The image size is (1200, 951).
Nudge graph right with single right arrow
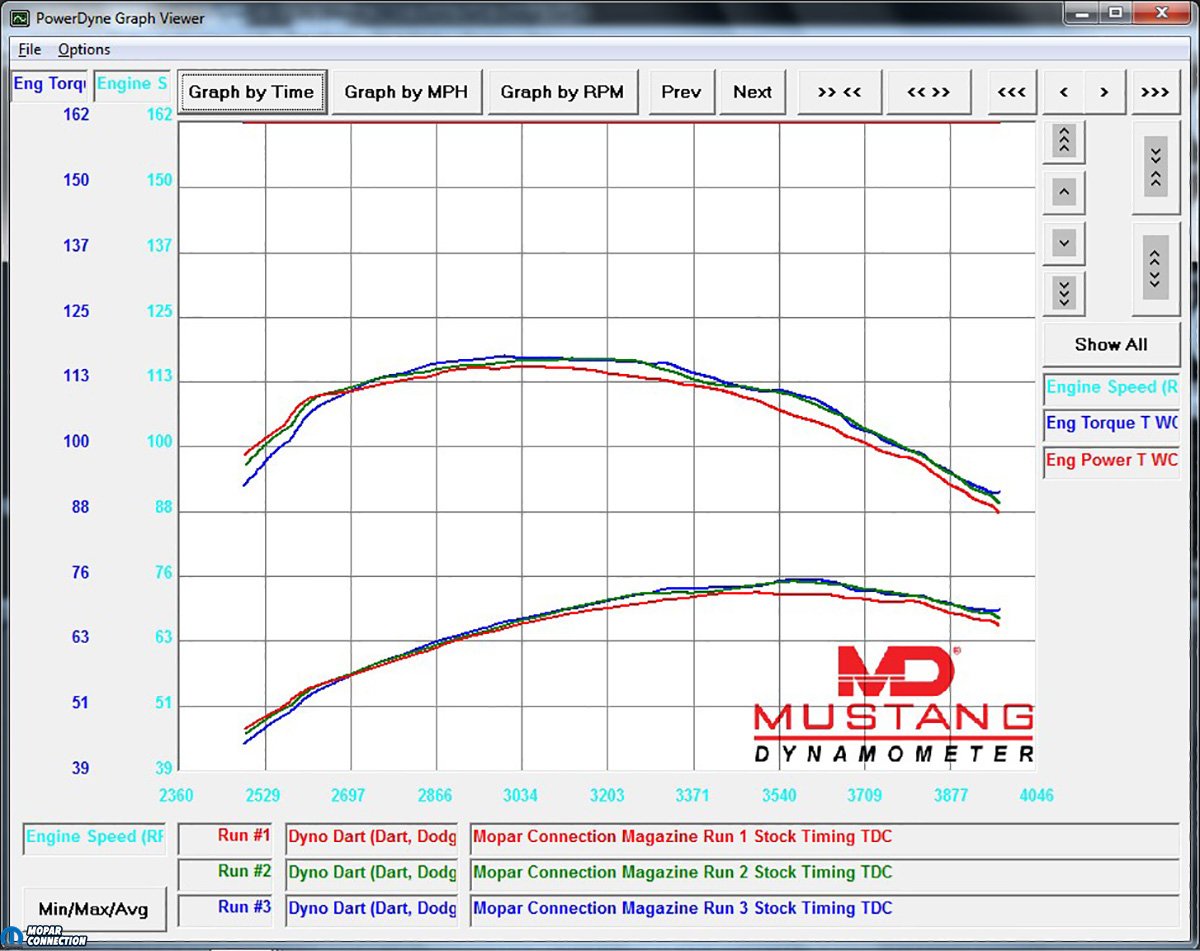pyautogui.click(x=1104, y=92)
